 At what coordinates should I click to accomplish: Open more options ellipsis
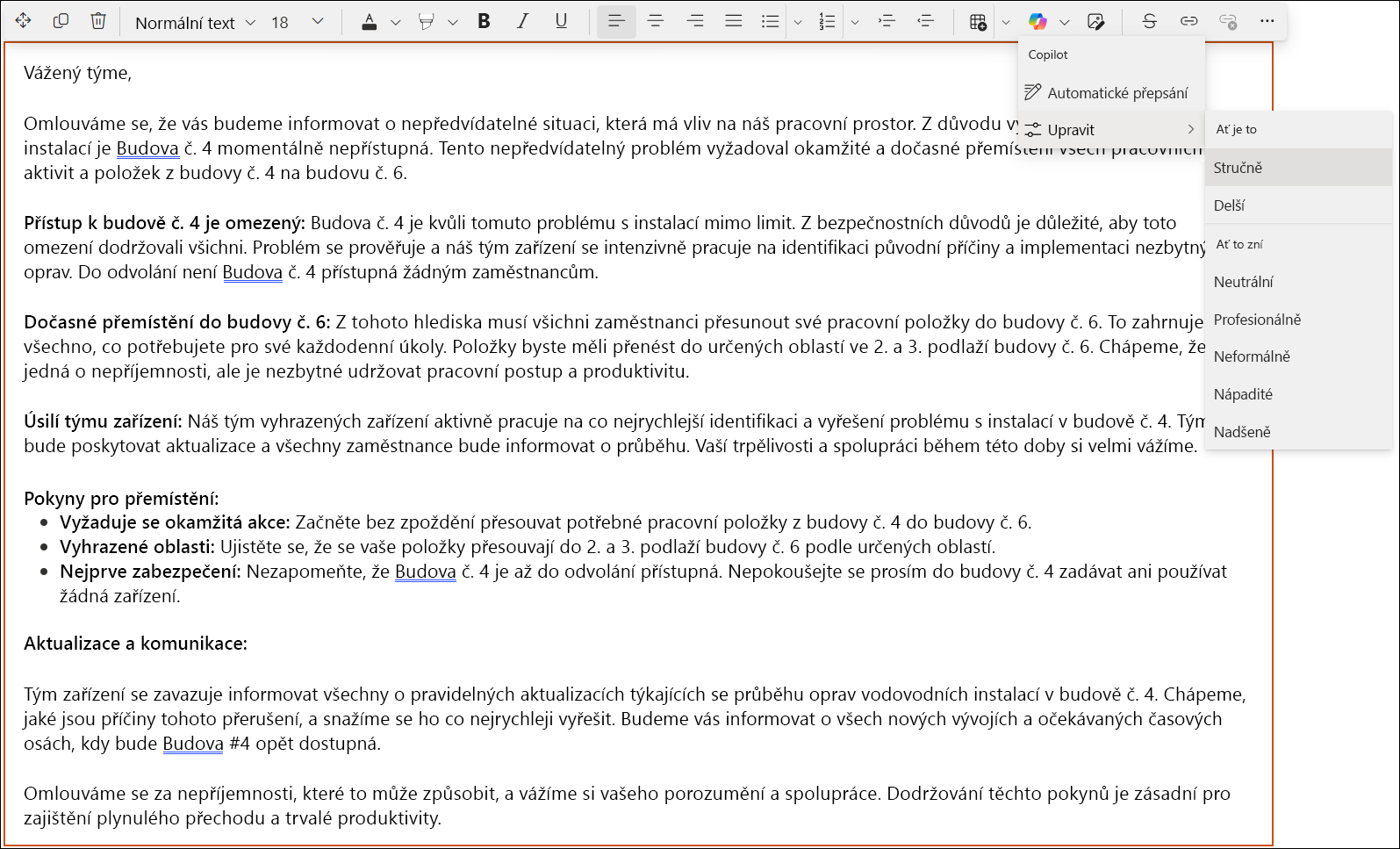tap(1267, 21)
